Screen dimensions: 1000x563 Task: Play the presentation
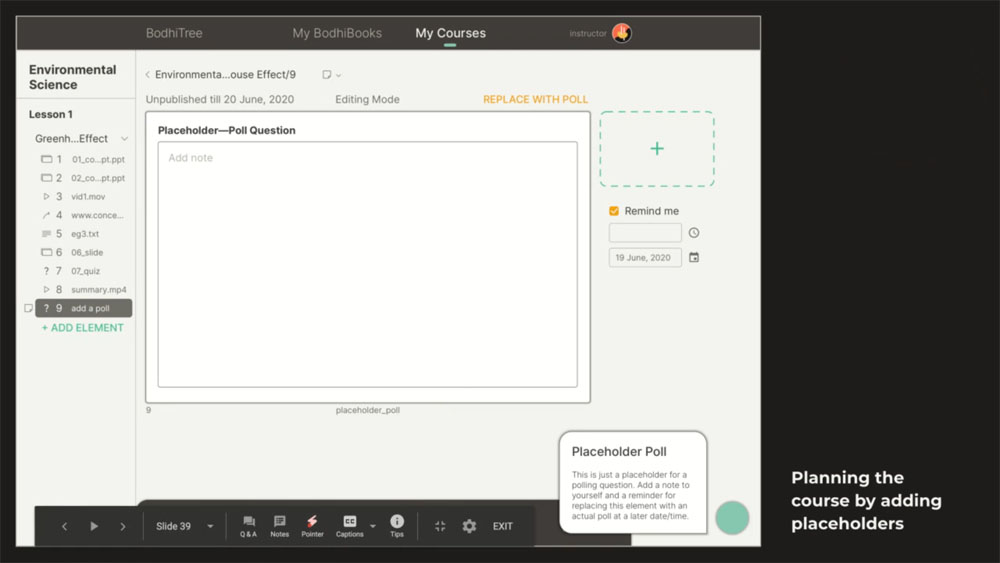tap(94, 526)
